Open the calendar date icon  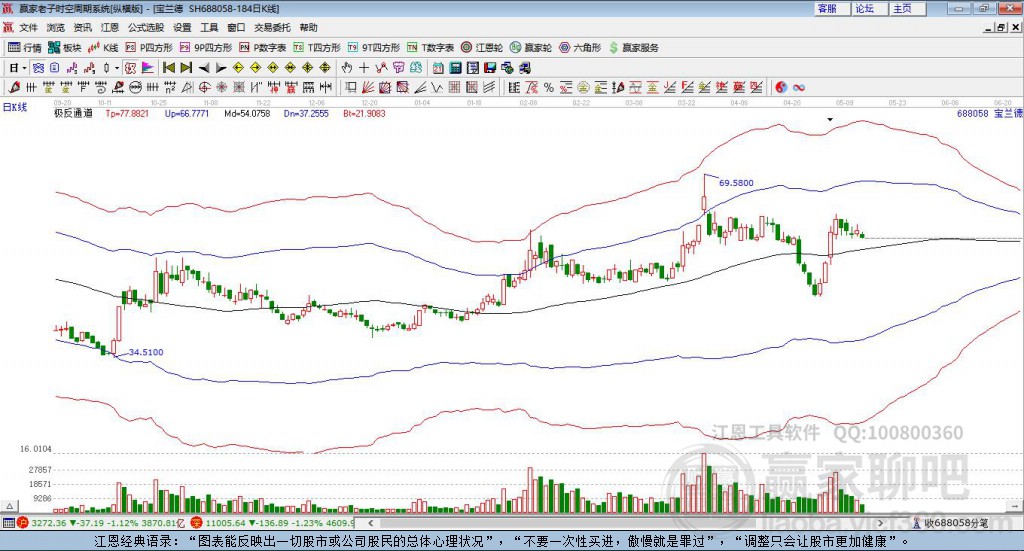click(438, 68)
